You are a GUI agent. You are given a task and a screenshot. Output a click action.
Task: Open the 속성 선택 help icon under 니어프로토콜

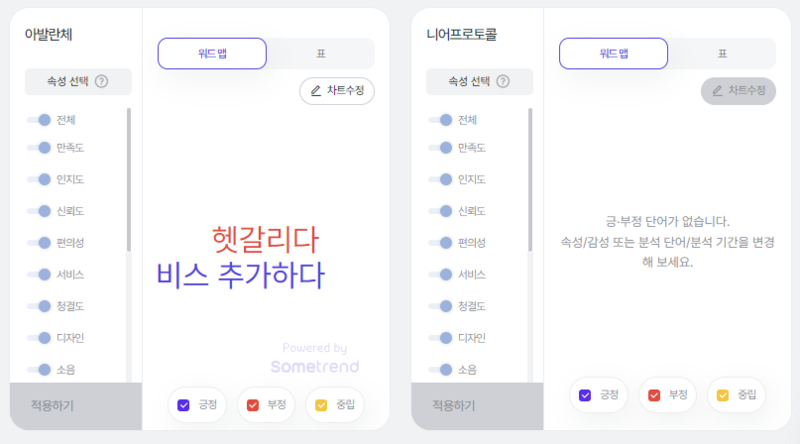[503, 81]
